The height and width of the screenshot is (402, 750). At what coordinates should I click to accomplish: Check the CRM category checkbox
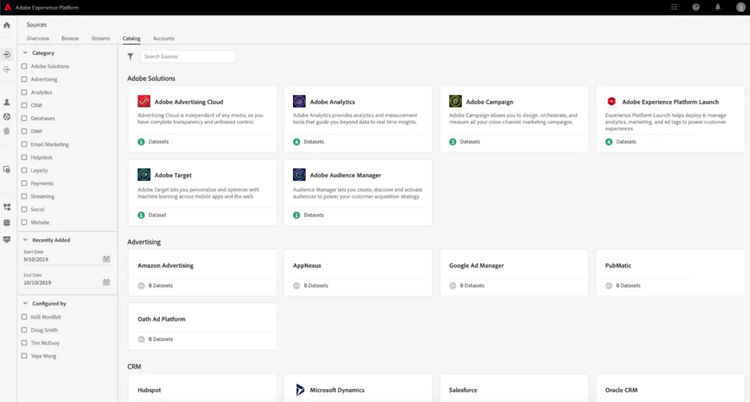pyautogui.click(x=24, y=105)
